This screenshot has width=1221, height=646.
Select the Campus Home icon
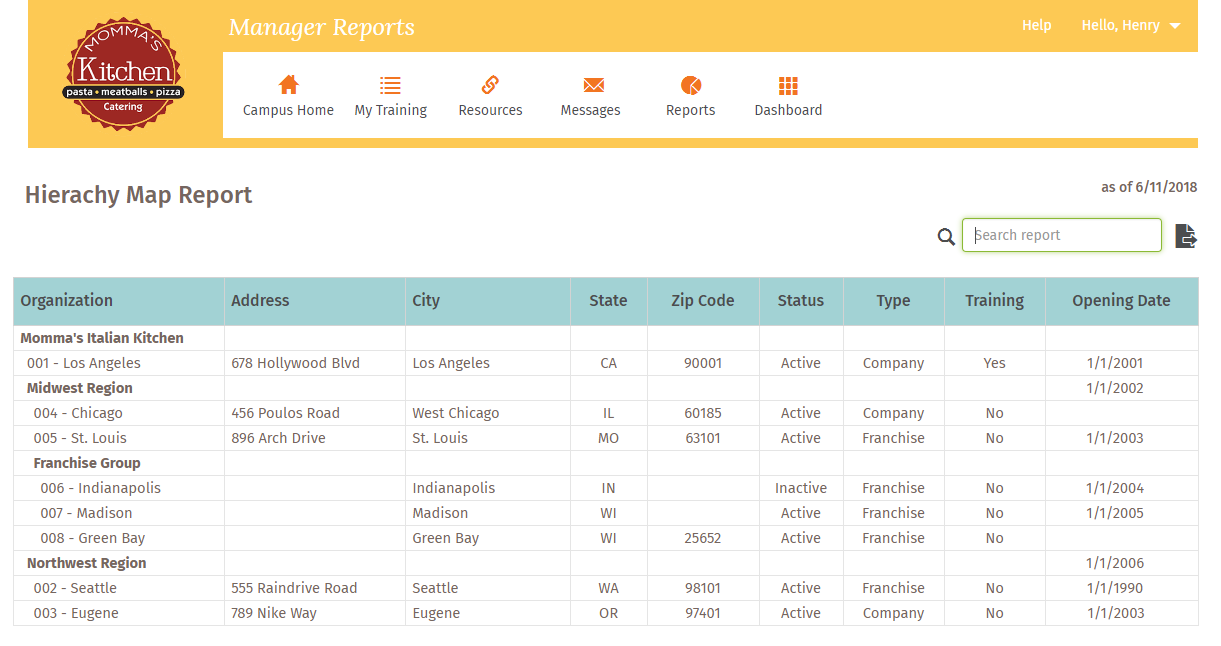(288, 85)
